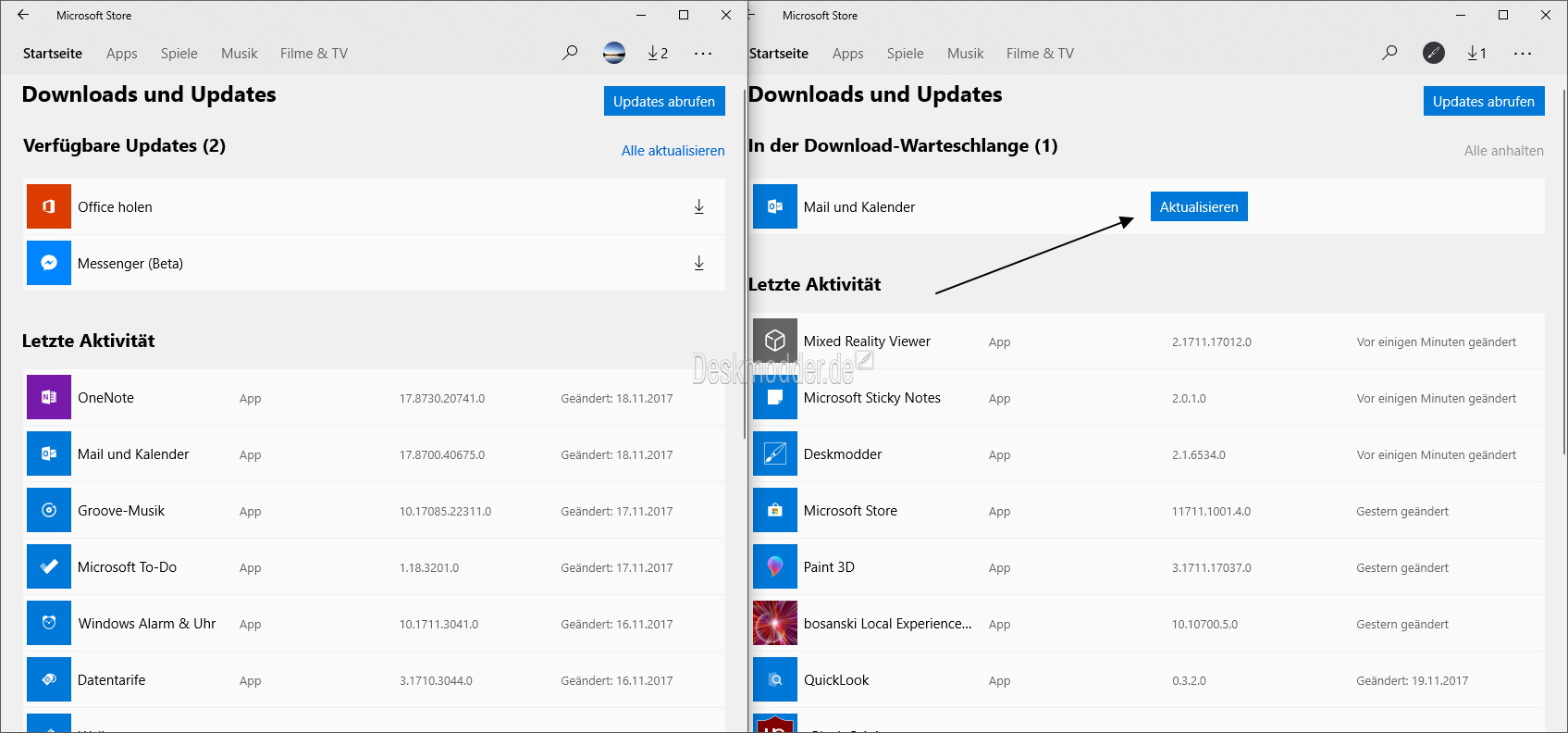Image resolution: width=1568 pixels, height=733 pixels.
Task: Click Mail und Kalender icon in download queue
Action: (x=775, y=206)
